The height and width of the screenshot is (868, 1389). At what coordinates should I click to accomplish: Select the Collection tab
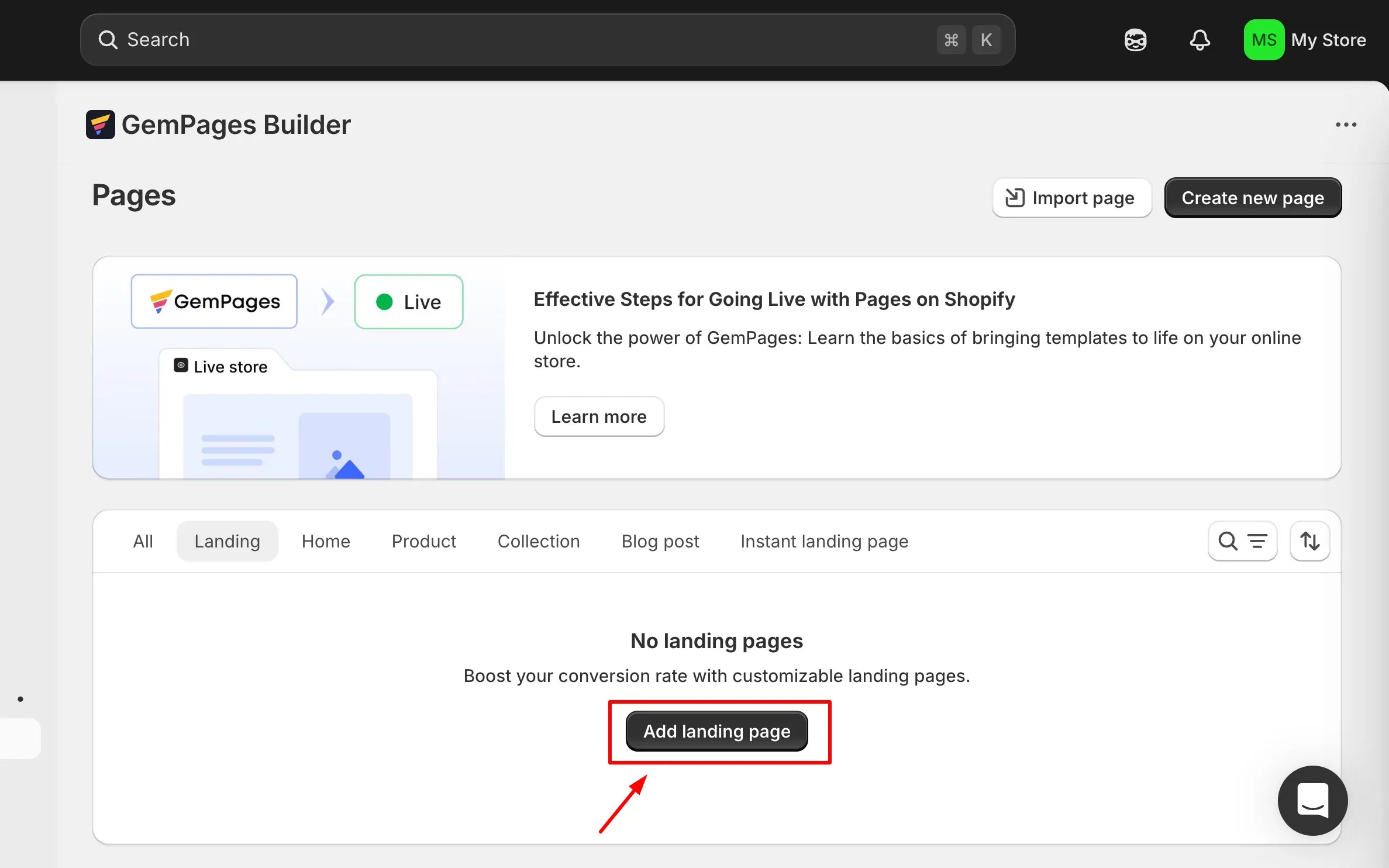tap(538, 541)
